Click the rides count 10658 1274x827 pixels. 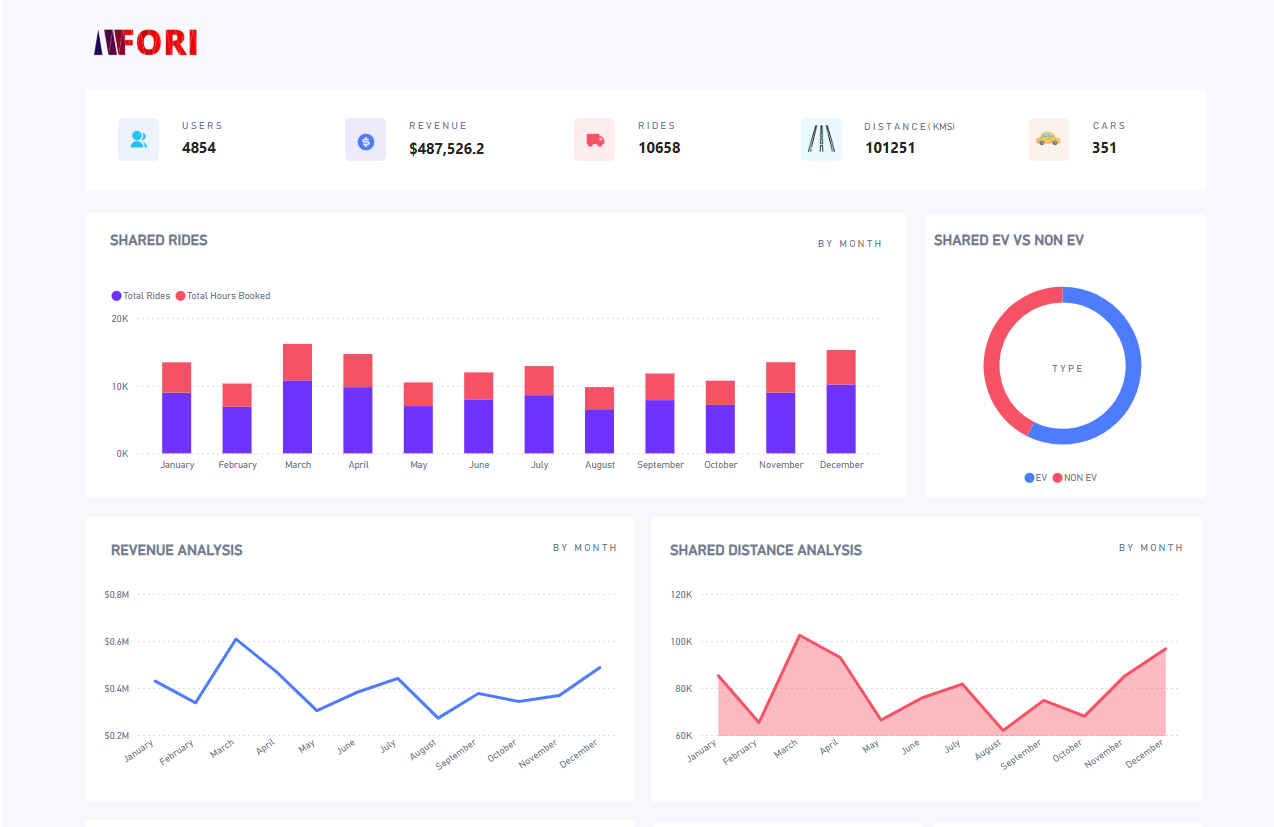(660, 148)
